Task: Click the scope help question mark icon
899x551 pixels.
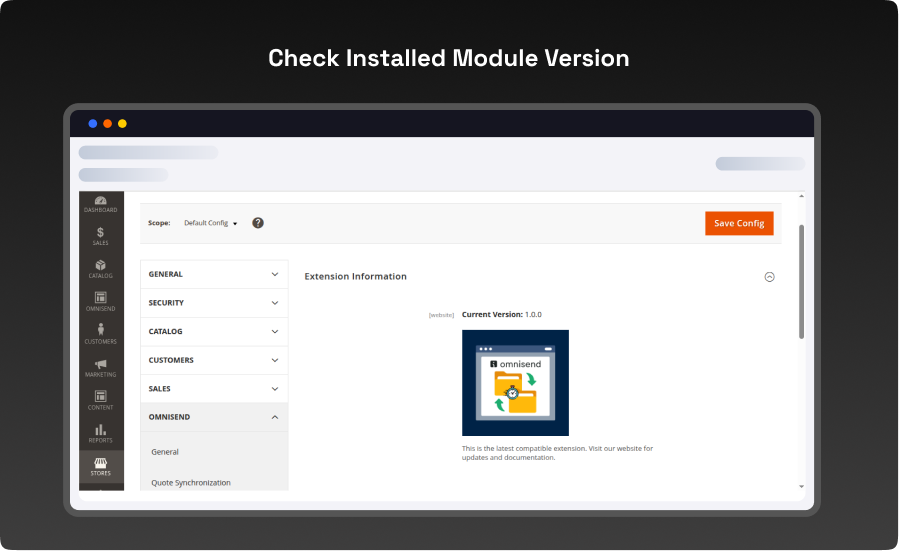Action: 258,223
